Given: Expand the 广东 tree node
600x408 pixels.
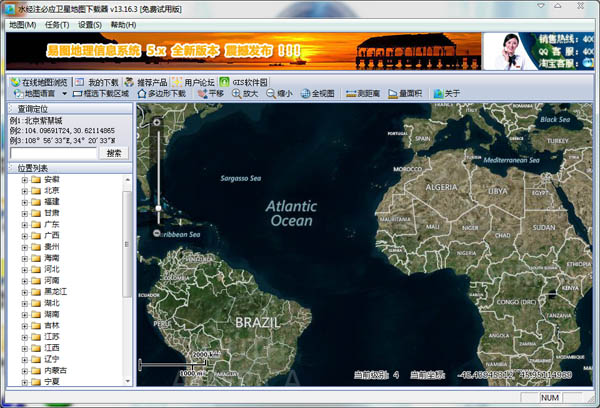Looking at the screenshot, I should [25, 224].
